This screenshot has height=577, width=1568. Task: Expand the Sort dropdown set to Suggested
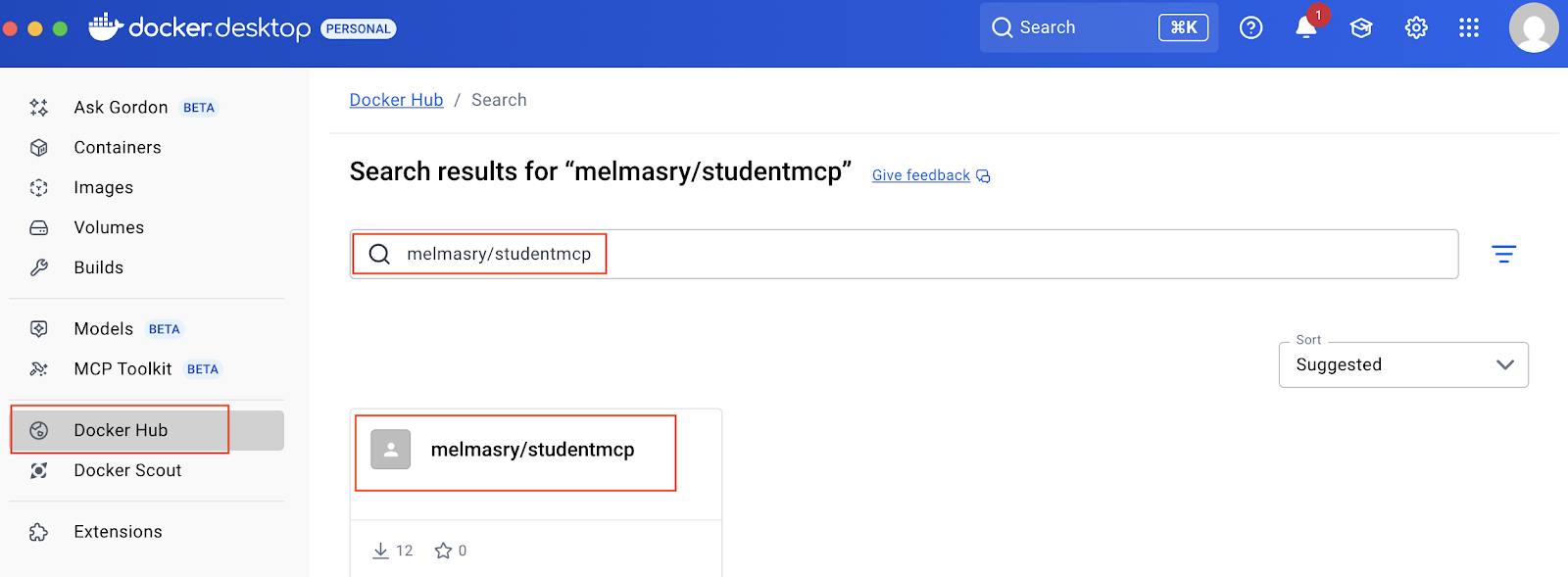pos(1402,364)
